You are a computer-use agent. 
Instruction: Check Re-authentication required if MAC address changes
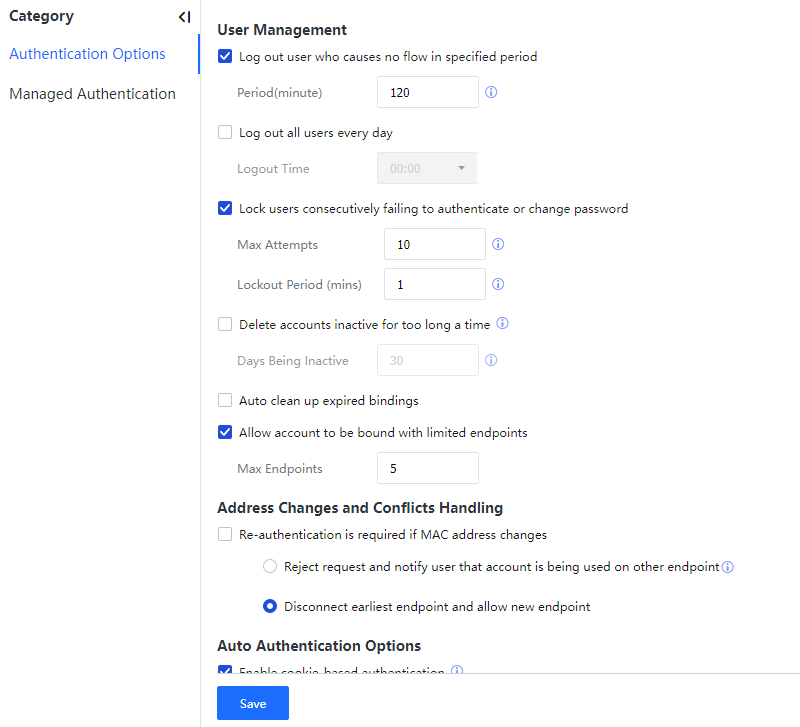pos(225,535)
